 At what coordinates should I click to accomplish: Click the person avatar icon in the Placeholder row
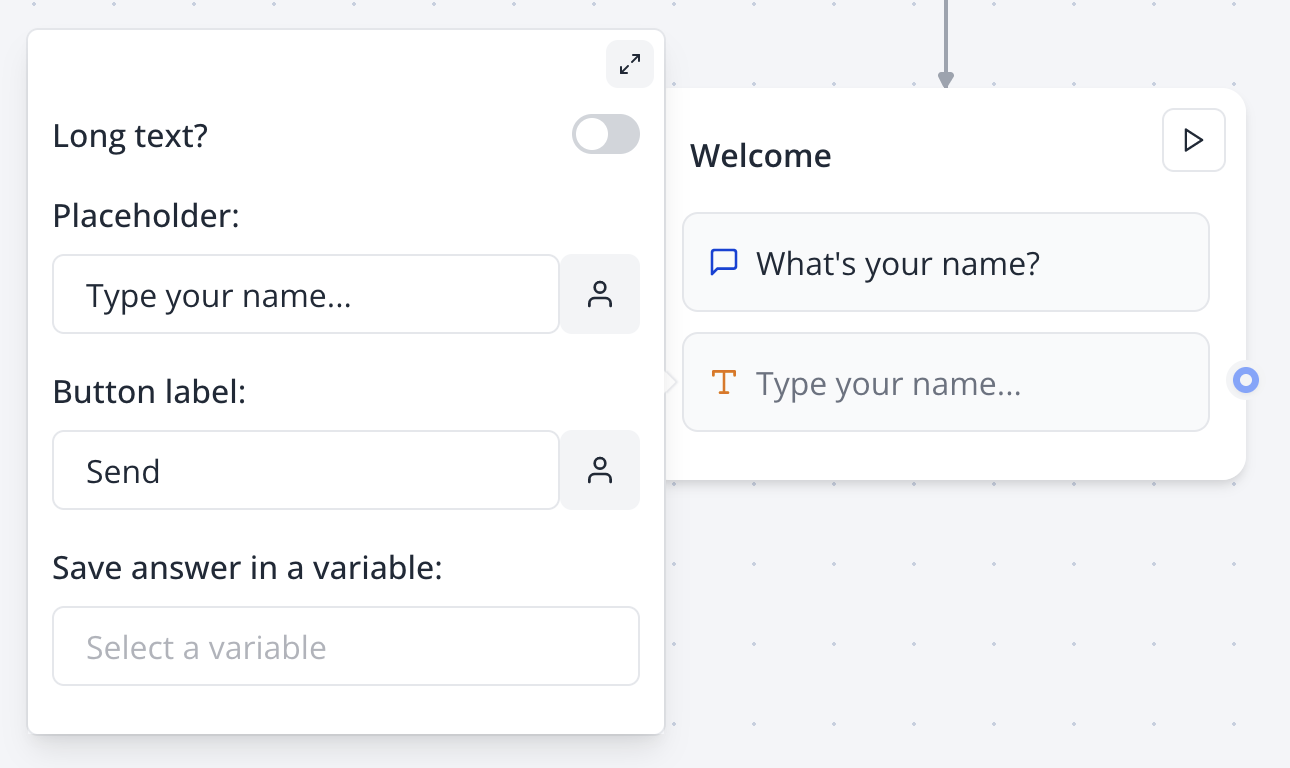pos(599,294)
